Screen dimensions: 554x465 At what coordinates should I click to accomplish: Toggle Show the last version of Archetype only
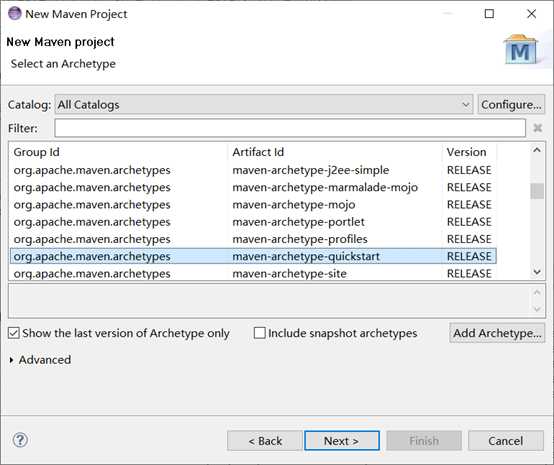tap(13, 333)
